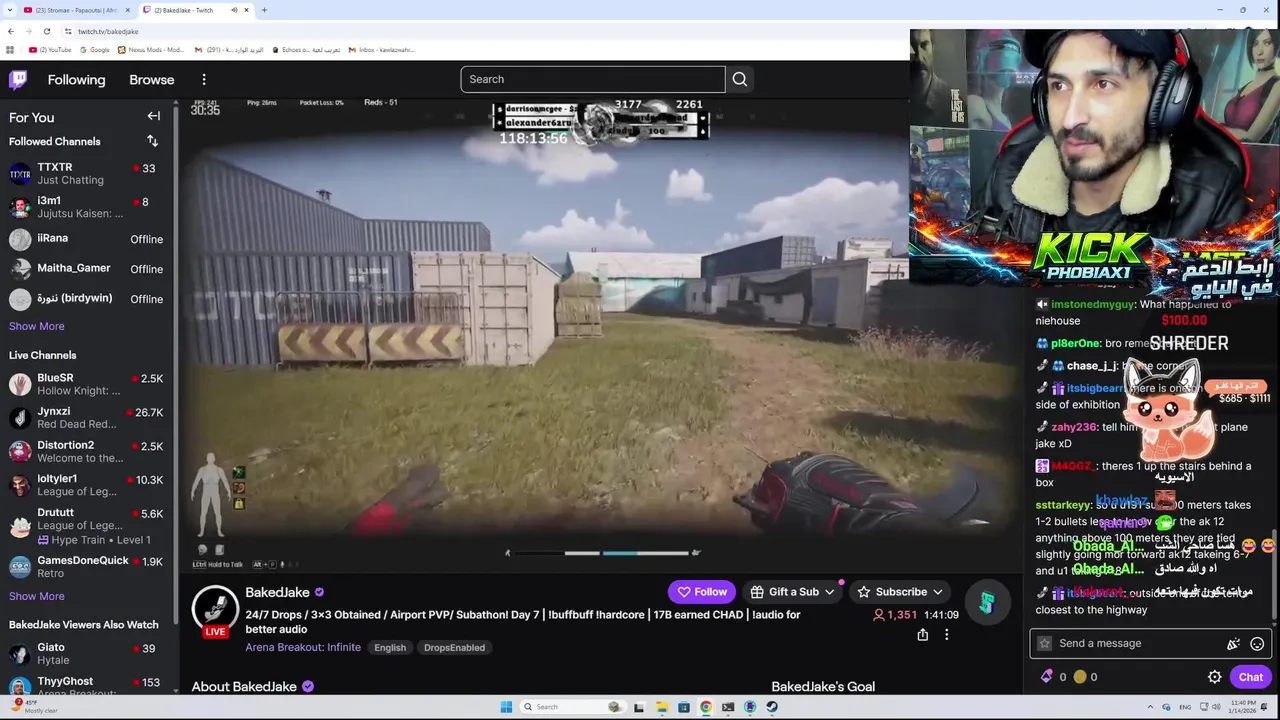Open ThyyGhost channel in sidebar
Image resolution: width=1280 pixels, height=720 pixels.
(88, 687)
